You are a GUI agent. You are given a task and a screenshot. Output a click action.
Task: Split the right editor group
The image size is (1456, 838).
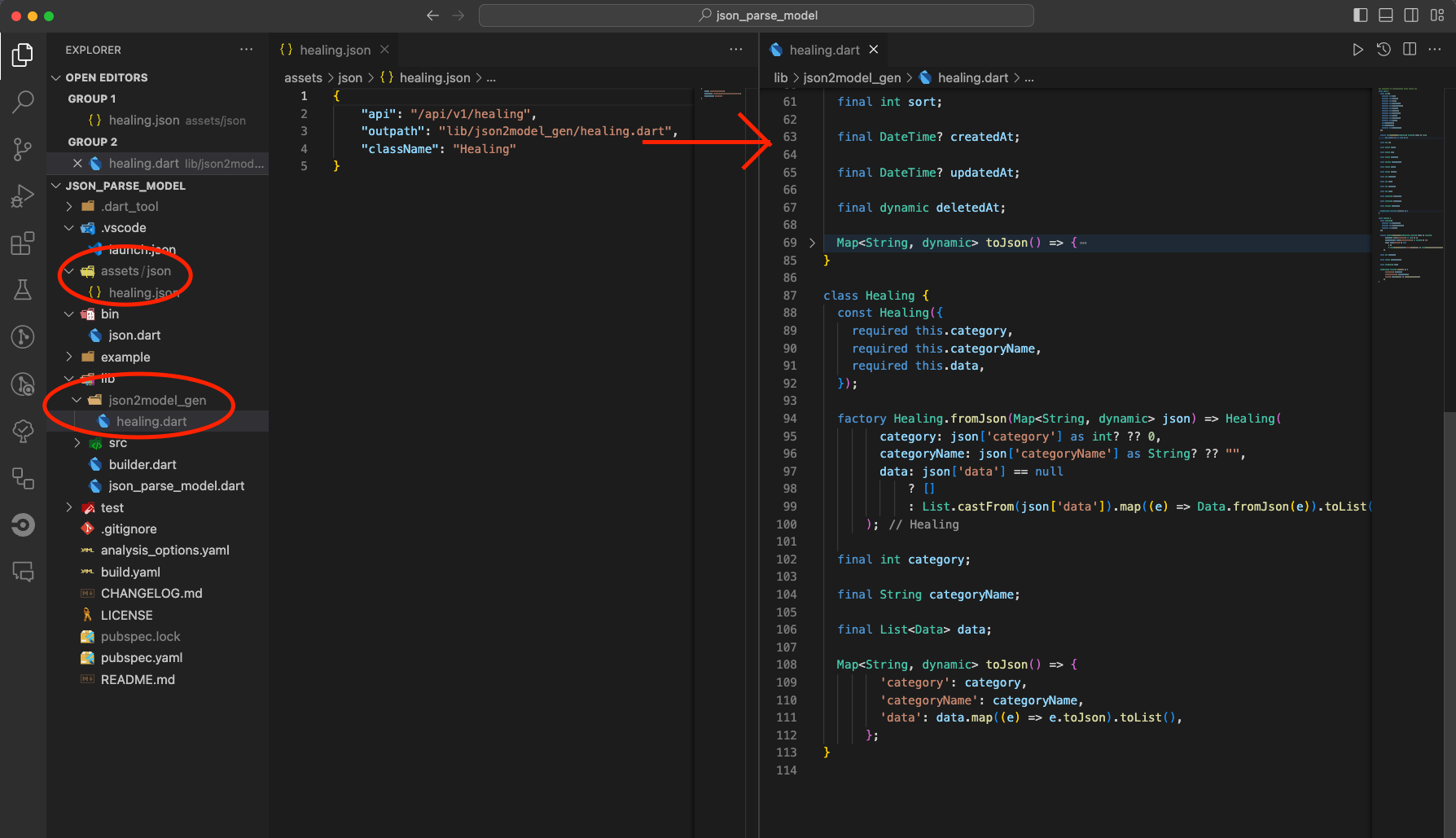pyautogui.click(x=1410, y=50)
